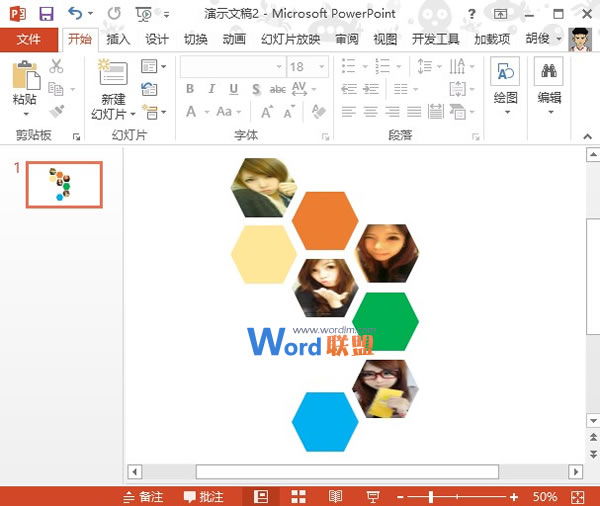This screenshot has width=600, height=506.
Task: Select the Format Painter brush
Action: 57,111
